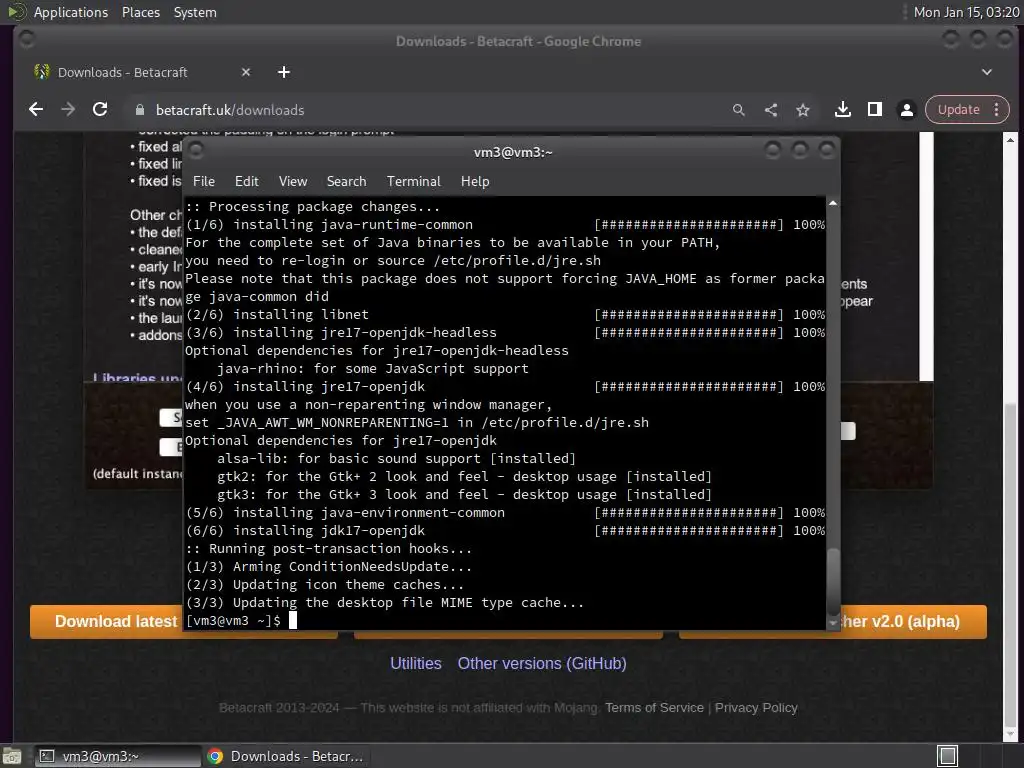Image resolution: width=1024 pixels, height=768 pixels.
Task: Expand the tab search chevron
Action: [x=987, y=72]
